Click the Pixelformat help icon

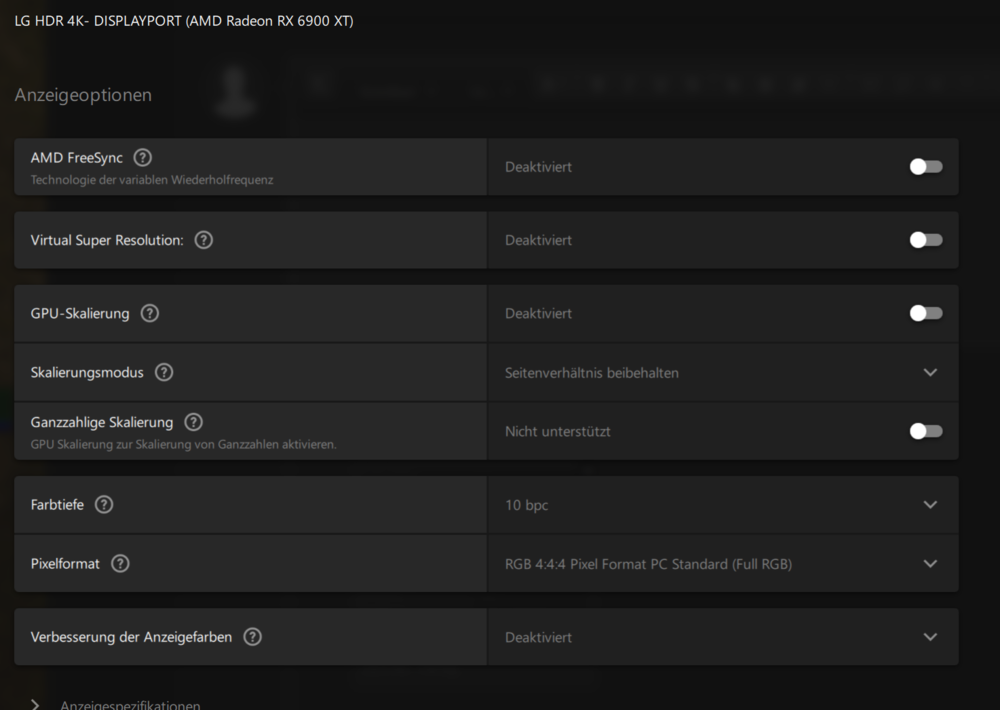coord(120,563)
